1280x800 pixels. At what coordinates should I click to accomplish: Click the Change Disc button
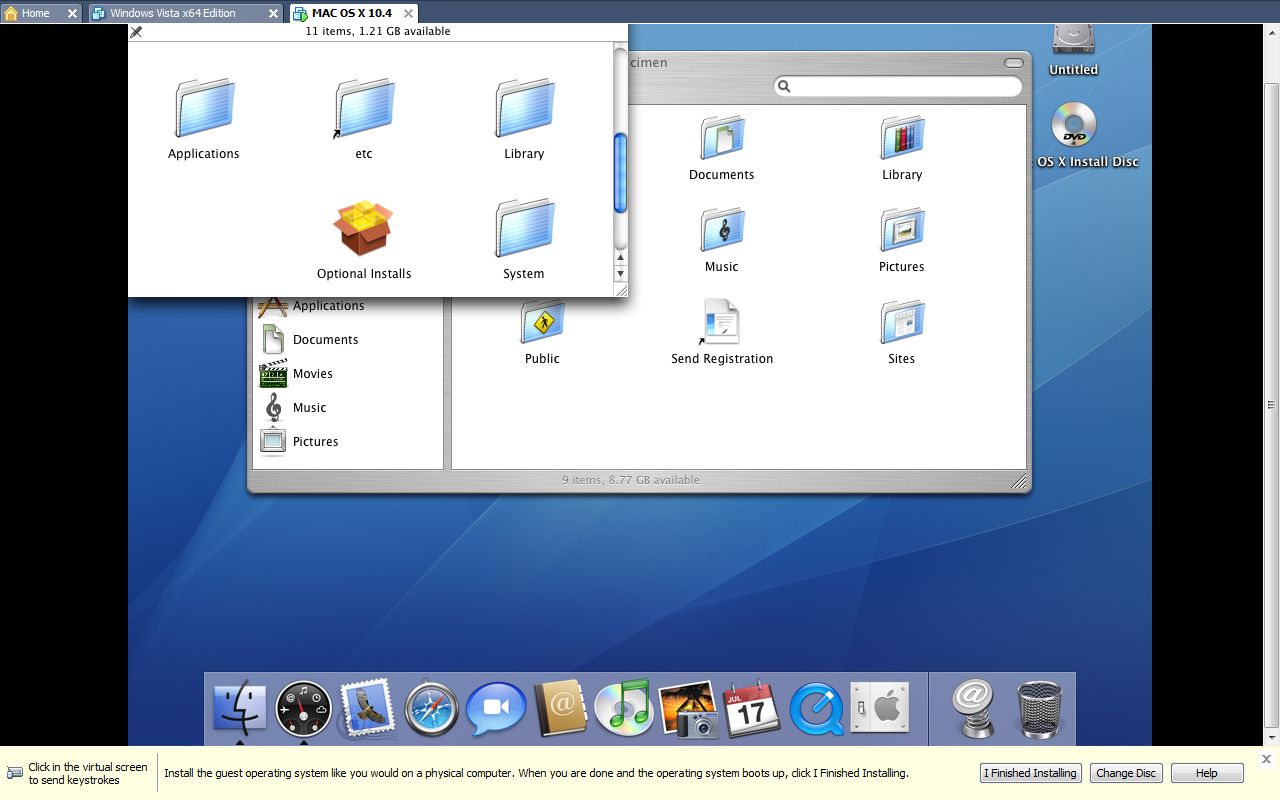coord(1126,773)
